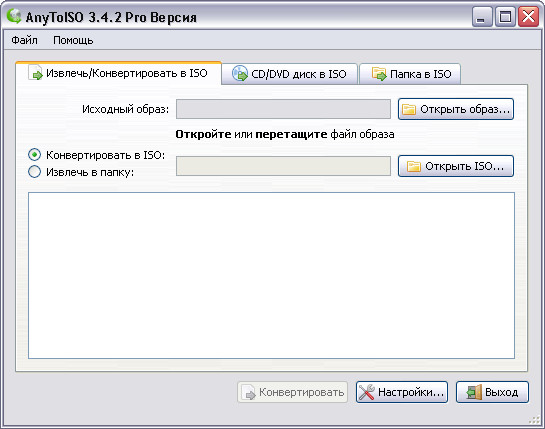Click the AnyToISO app icon in title bar

click(14, 16)
